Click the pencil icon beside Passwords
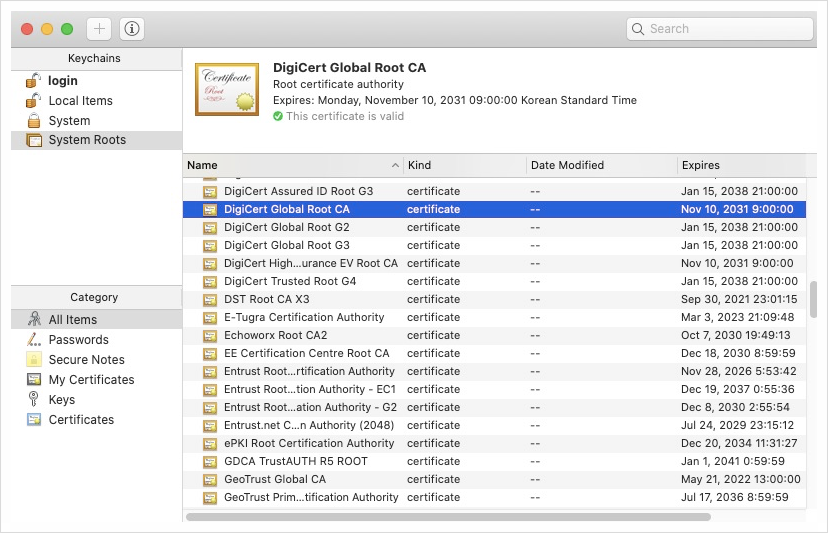828x533 pixels. [34, 339]
